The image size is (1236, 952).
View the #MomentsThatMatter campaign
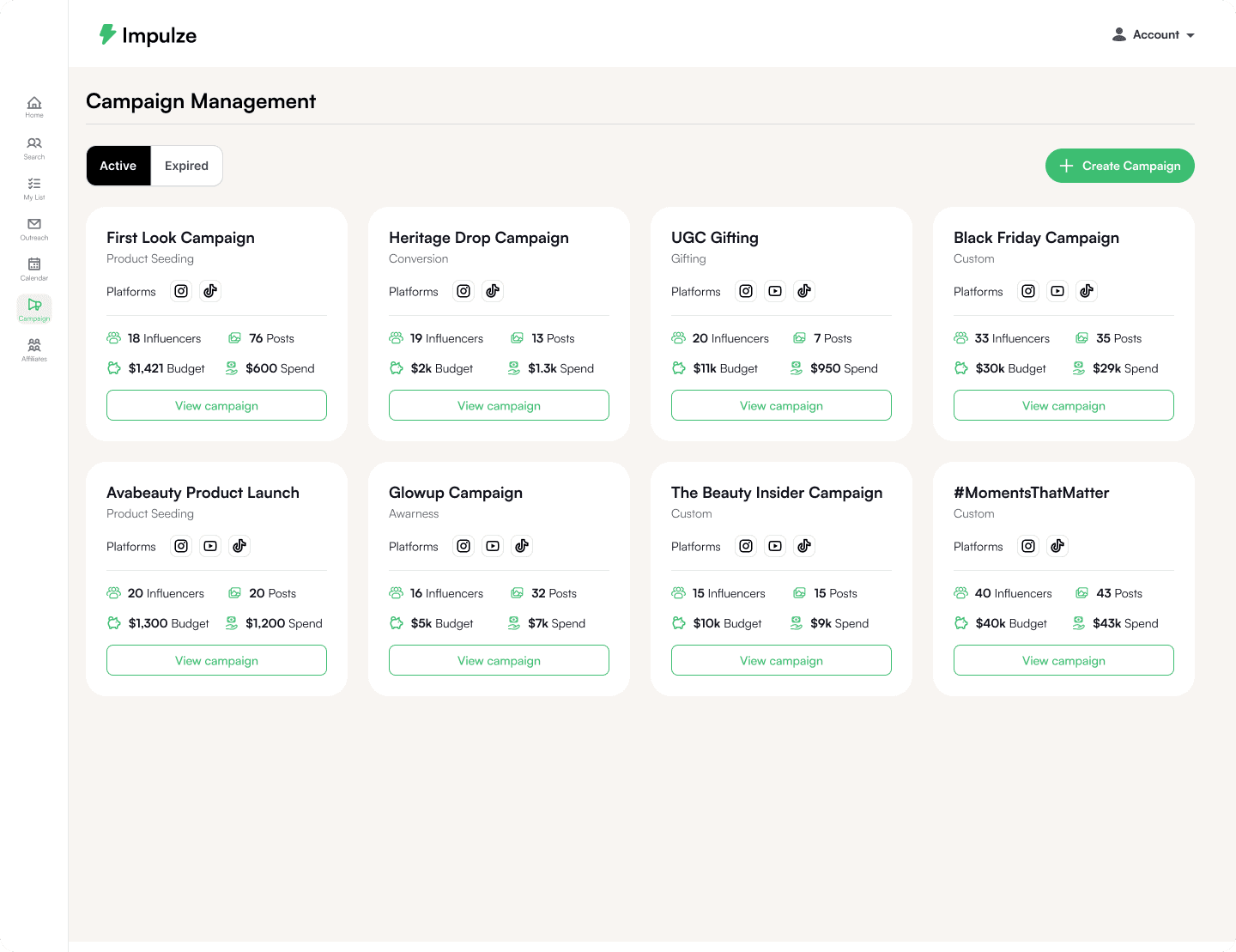[1063, 660]
